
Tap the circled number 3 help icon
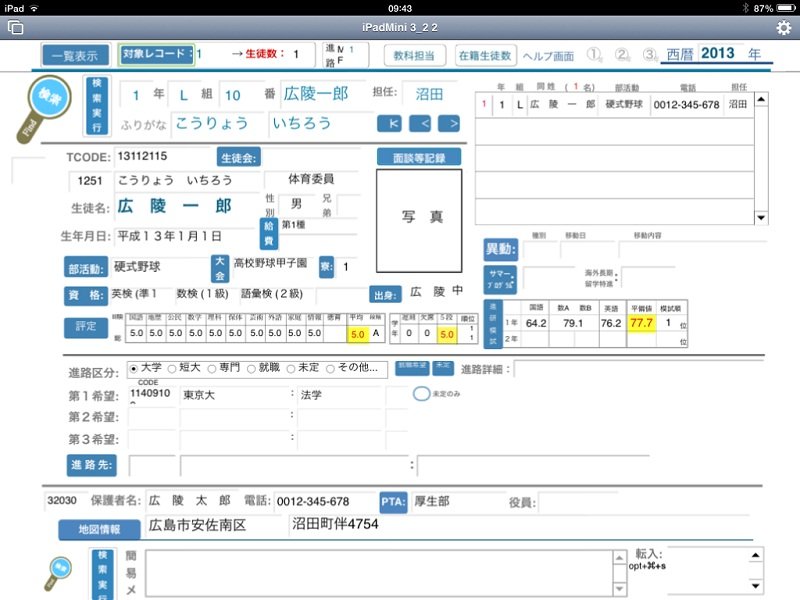[x=649, y=54]
